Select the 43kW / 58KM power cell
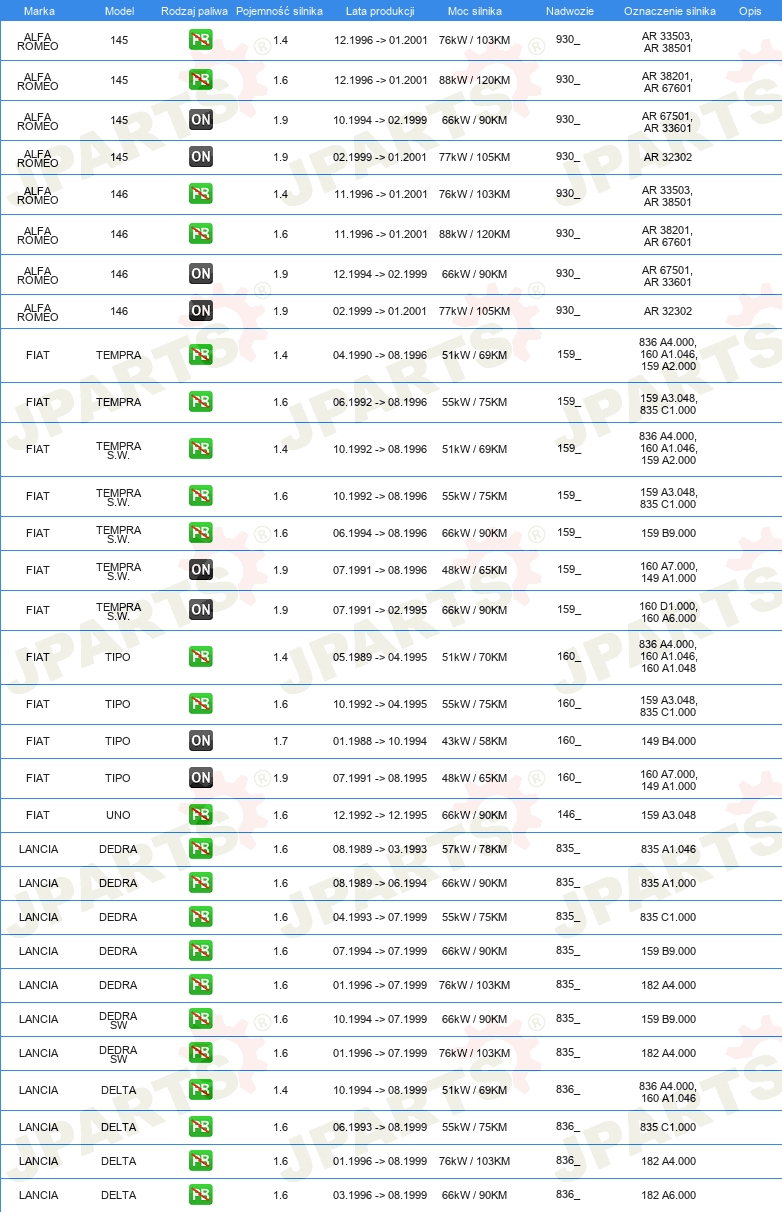 coord(474,741)
